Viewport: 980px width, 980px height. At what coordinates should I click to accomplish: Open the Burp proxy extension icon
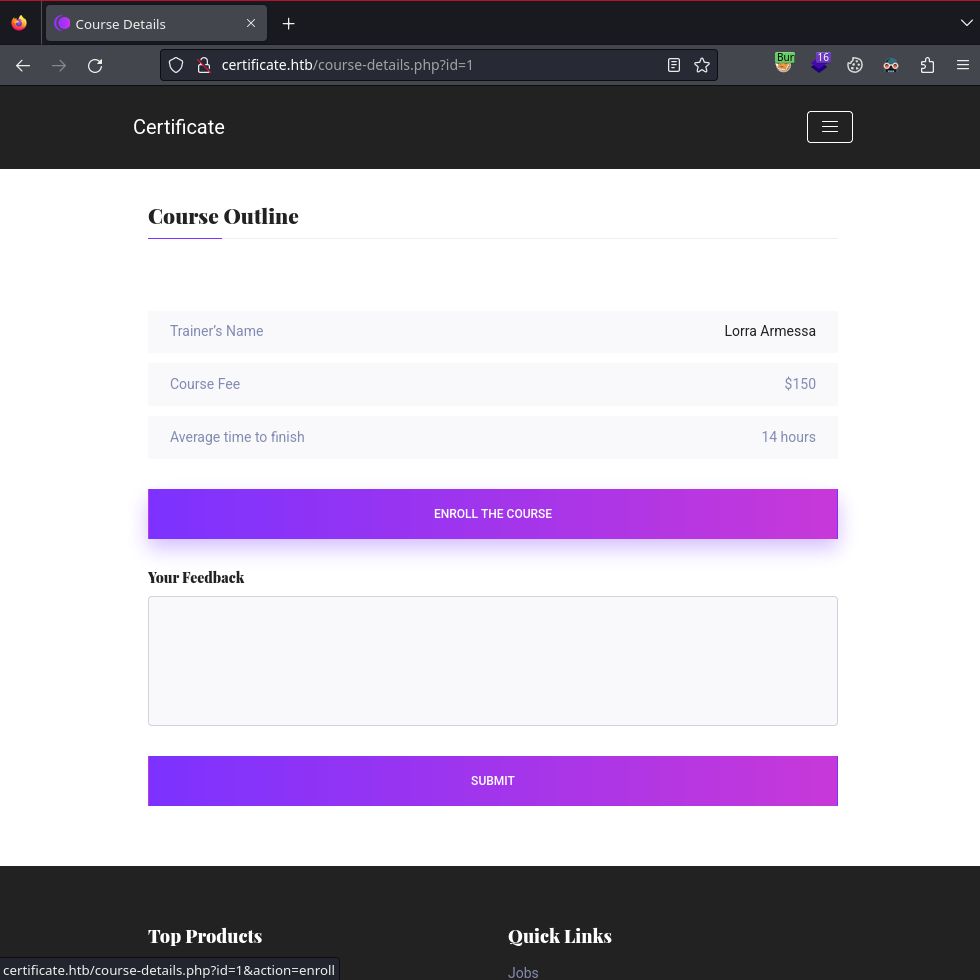coord(784,64)
